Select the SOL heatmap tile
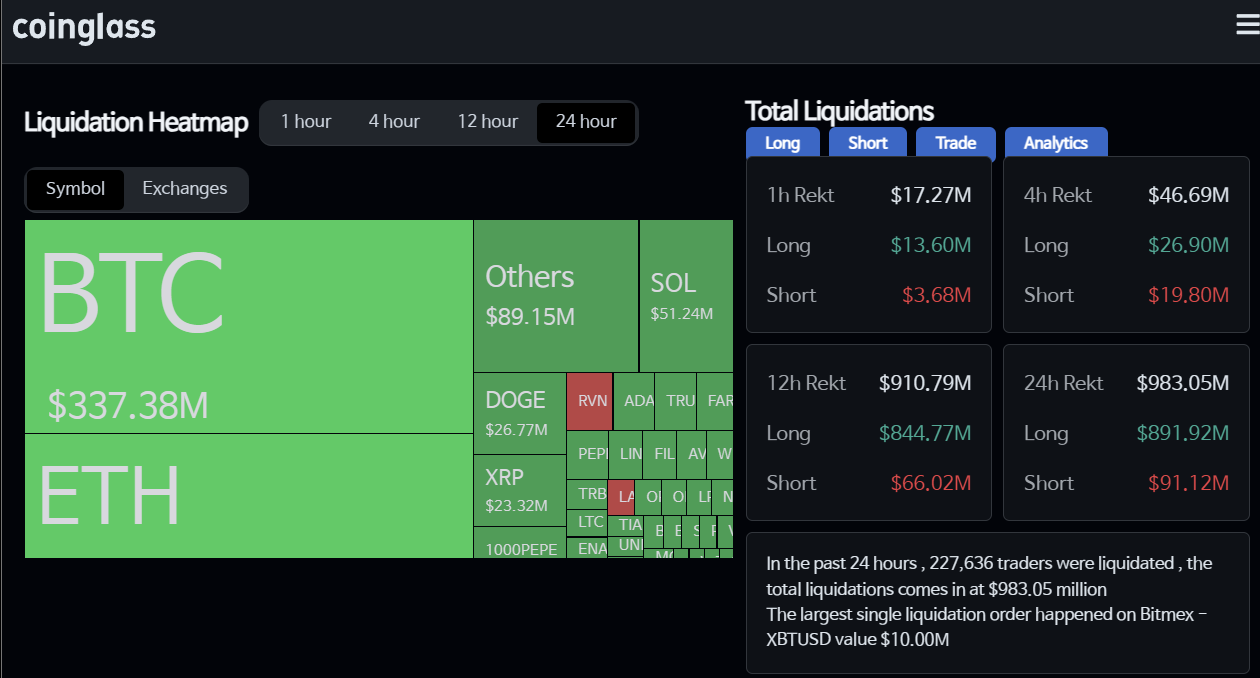This screenshot has width=1260, height=678. [x=686, y=296]
